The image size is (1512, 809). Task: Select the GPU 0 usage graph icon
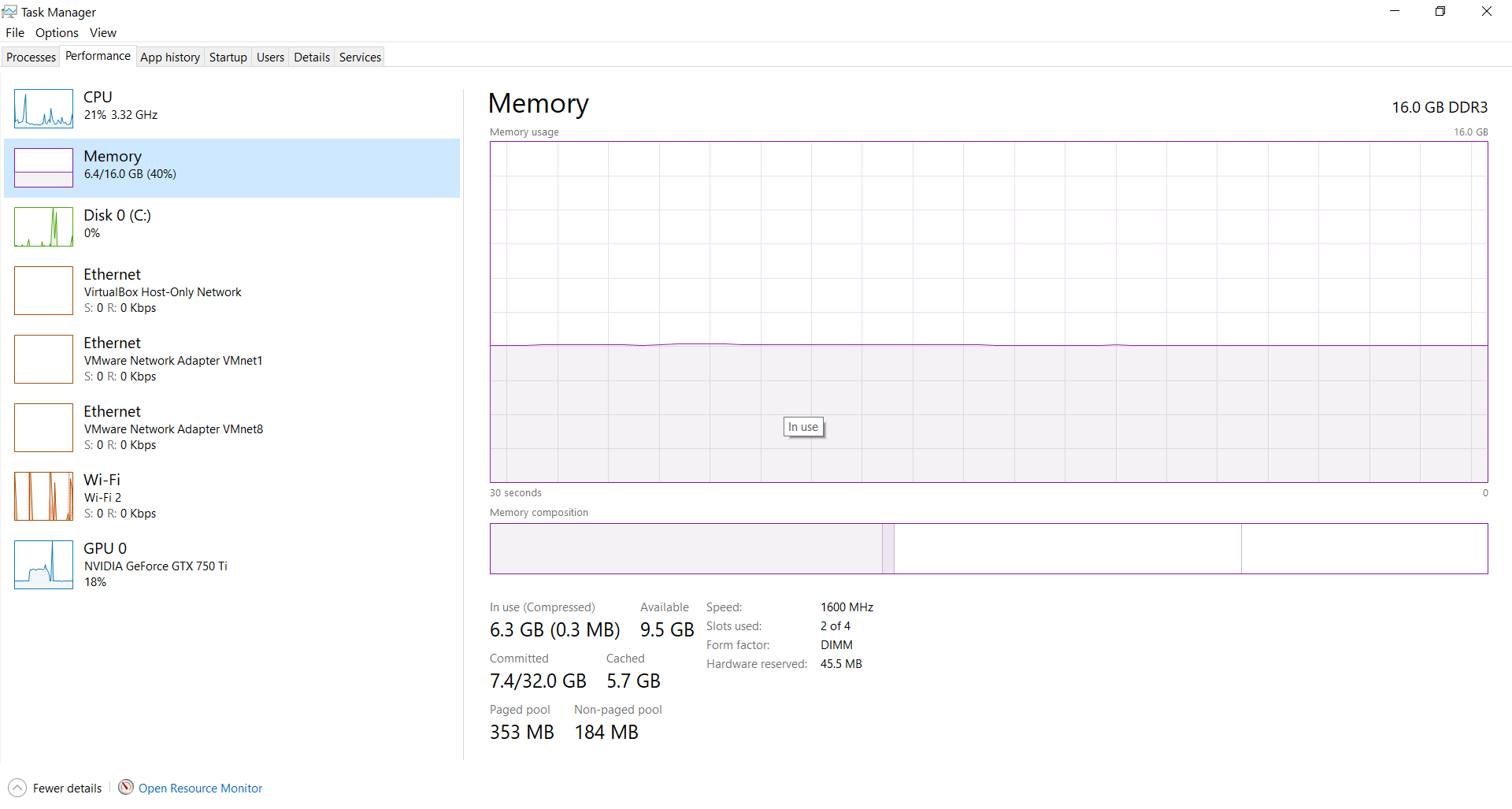click(x=43, y=565)
